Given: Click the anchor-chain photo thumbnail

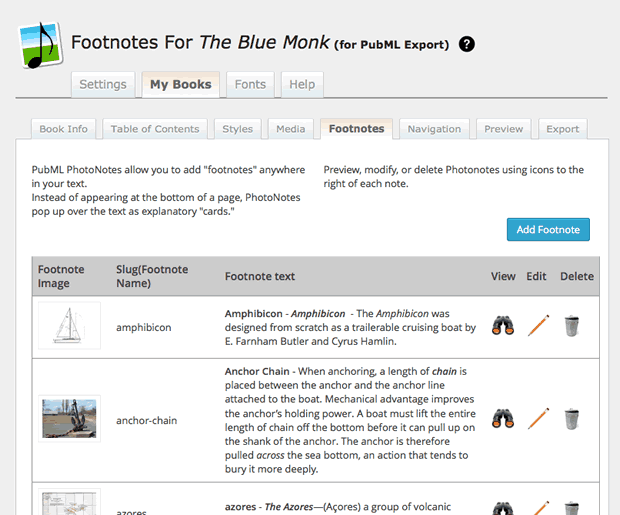Looking at the screenshot, I should pyautogui.click(x=70, y=419).
